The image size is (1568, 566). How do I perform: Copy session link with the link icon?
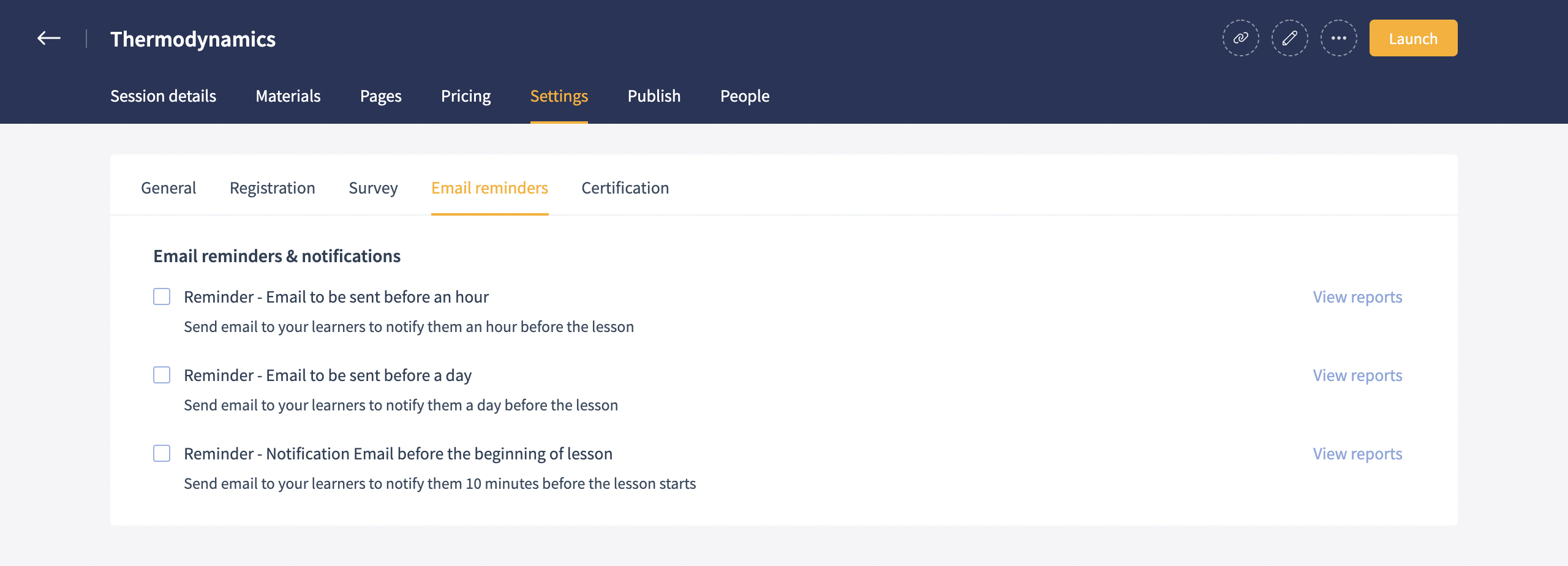click(x=1240, y=39)
